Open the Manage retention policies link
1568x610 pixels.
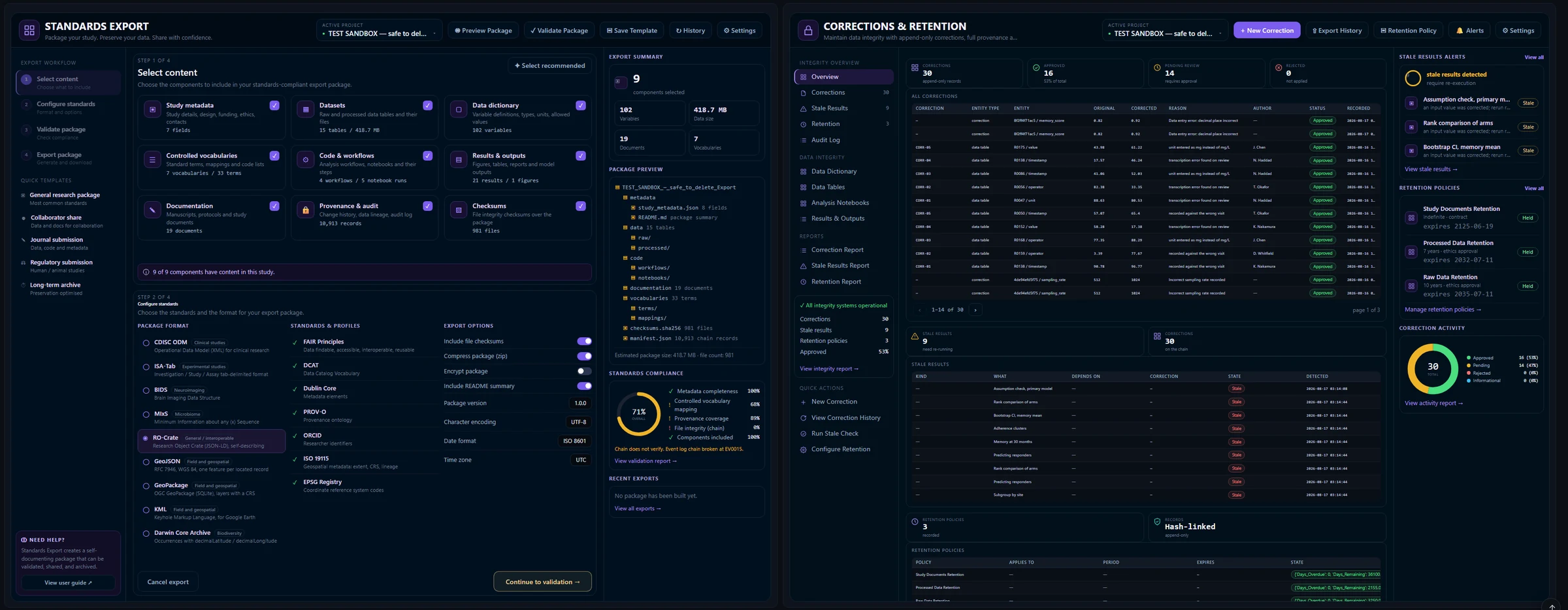(1443, 310)
